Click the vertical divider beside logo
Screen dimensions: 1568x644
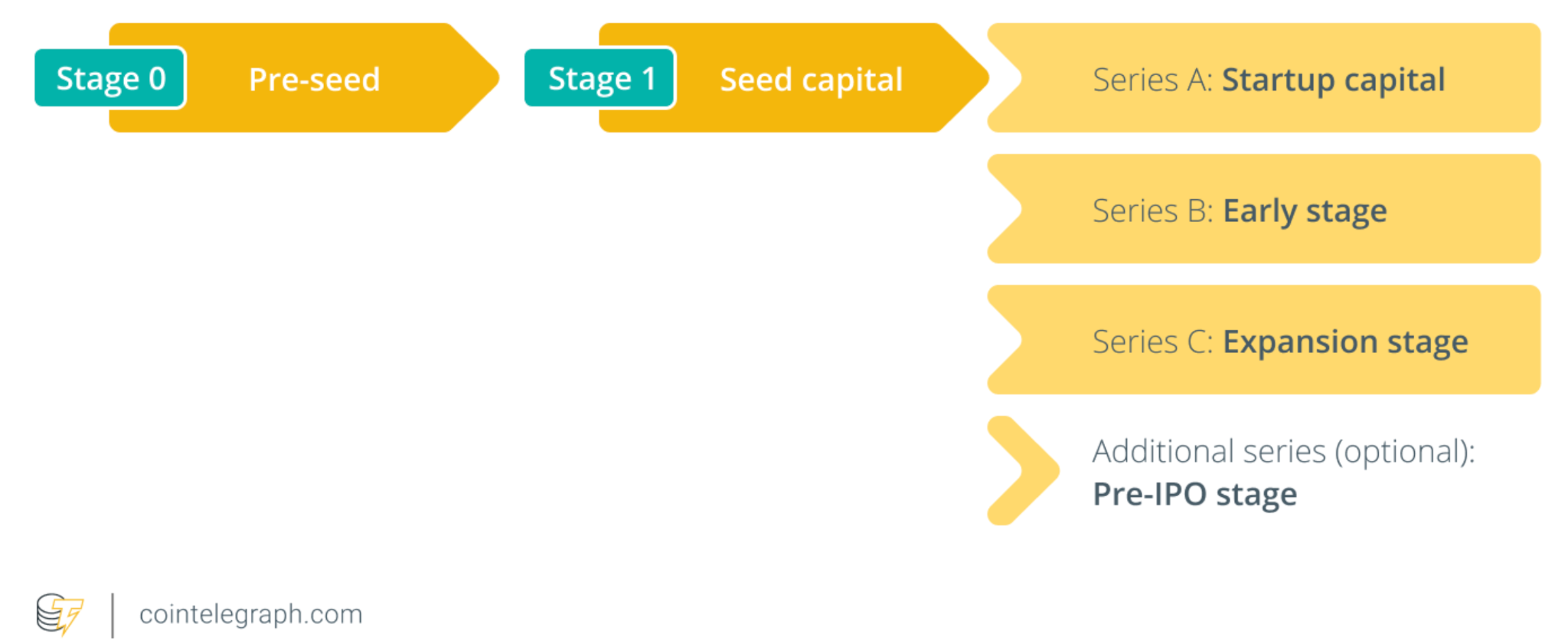pos(113,615)
